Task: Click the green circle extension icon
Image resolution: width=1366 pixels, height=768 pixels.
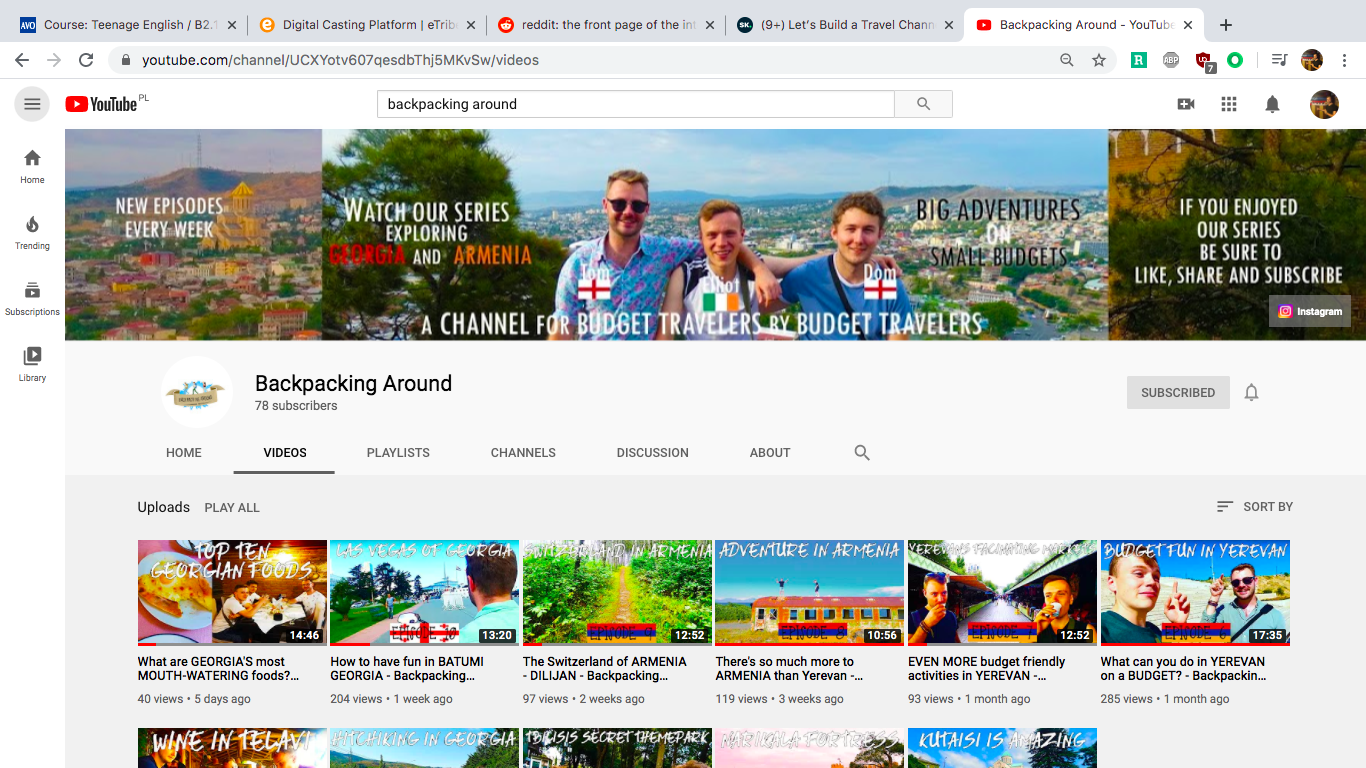Action: 1235,60
